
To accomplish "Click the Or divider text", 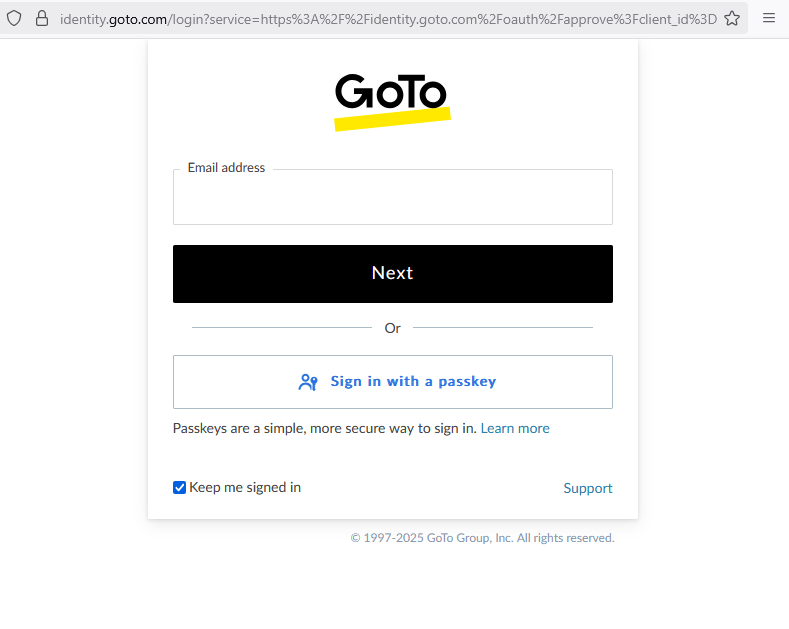I will [x=392, y=328].
